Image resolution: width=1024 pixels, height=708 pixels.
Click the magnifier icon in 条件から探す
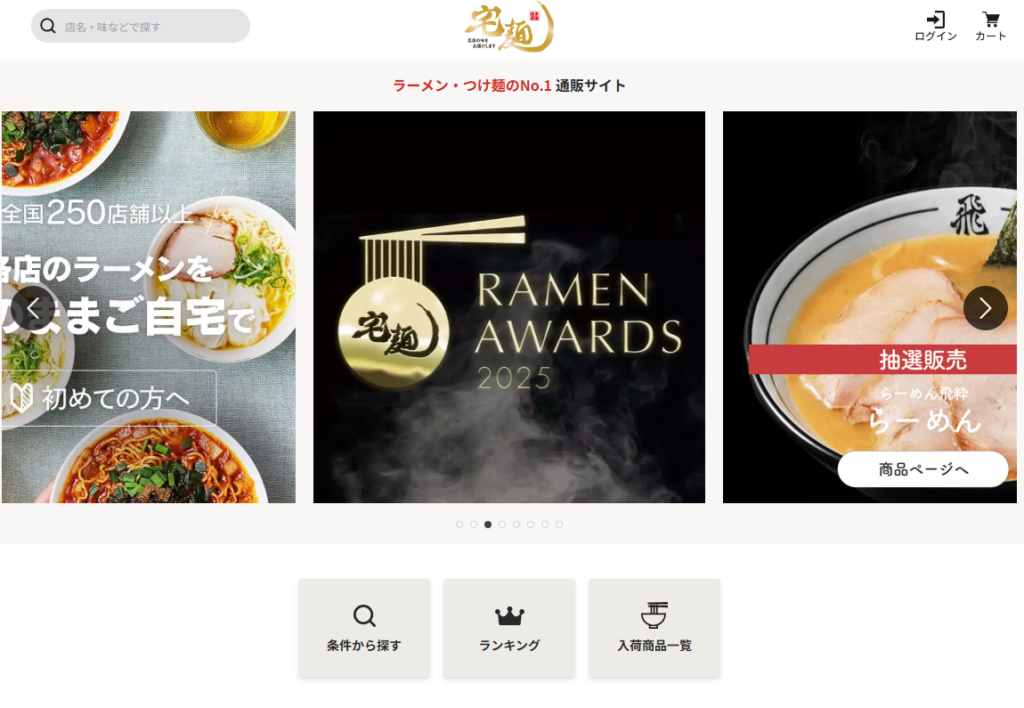[364, 616]
